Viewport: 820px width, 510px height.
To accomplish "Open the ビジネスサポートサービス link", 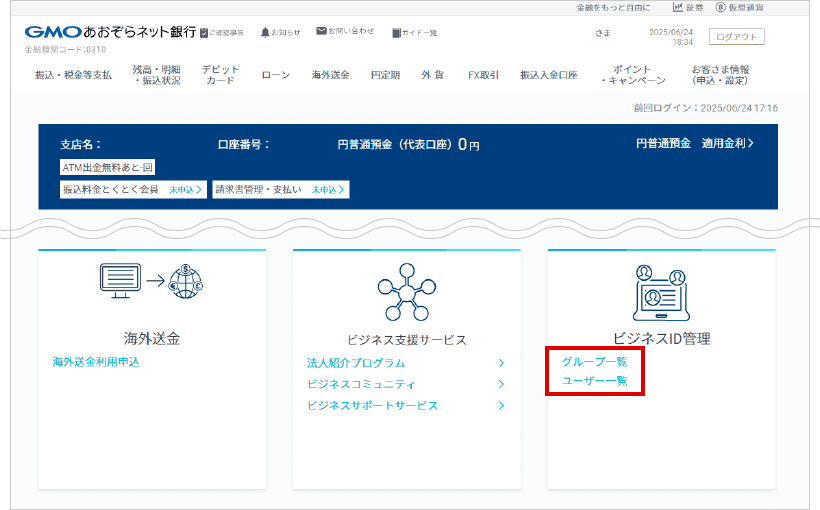I will point(372,405).
